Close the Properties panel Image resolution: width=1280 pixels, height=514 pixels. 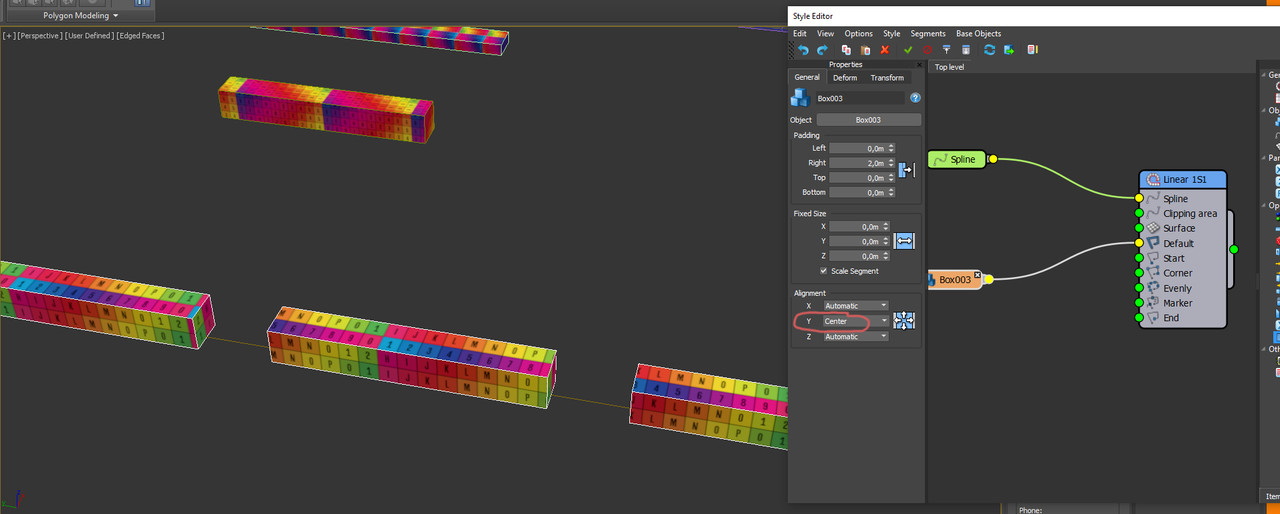919,65
